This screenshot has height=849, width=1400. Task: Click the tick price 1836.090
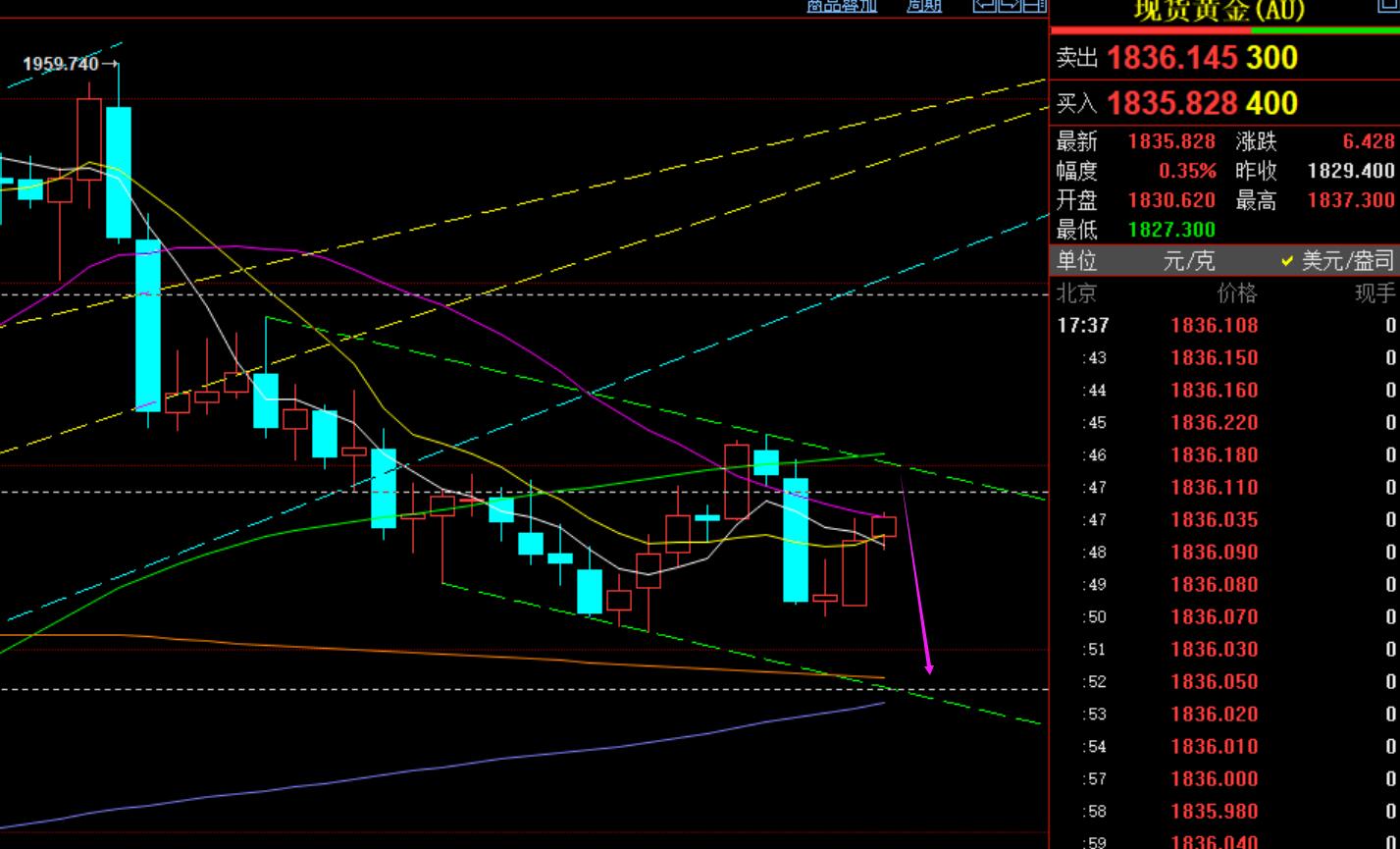click(1215, 552)
